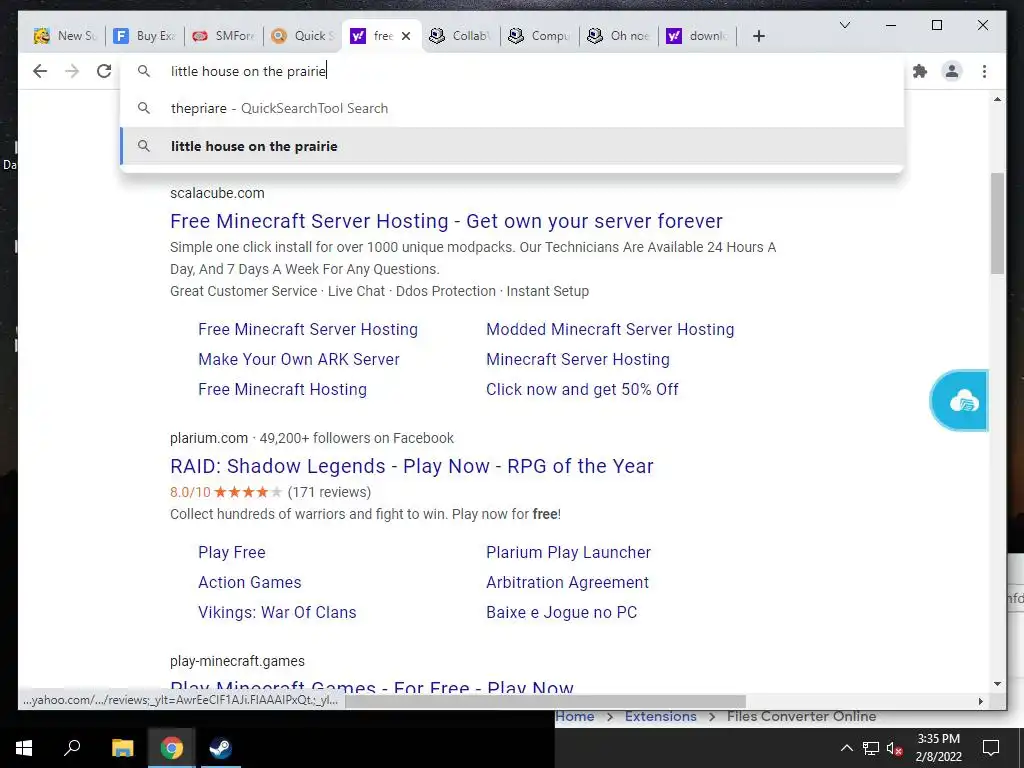Viewport: 1024px width, 768px height.
Task: Open Windows taskbar search
Action: pos(72,748)
